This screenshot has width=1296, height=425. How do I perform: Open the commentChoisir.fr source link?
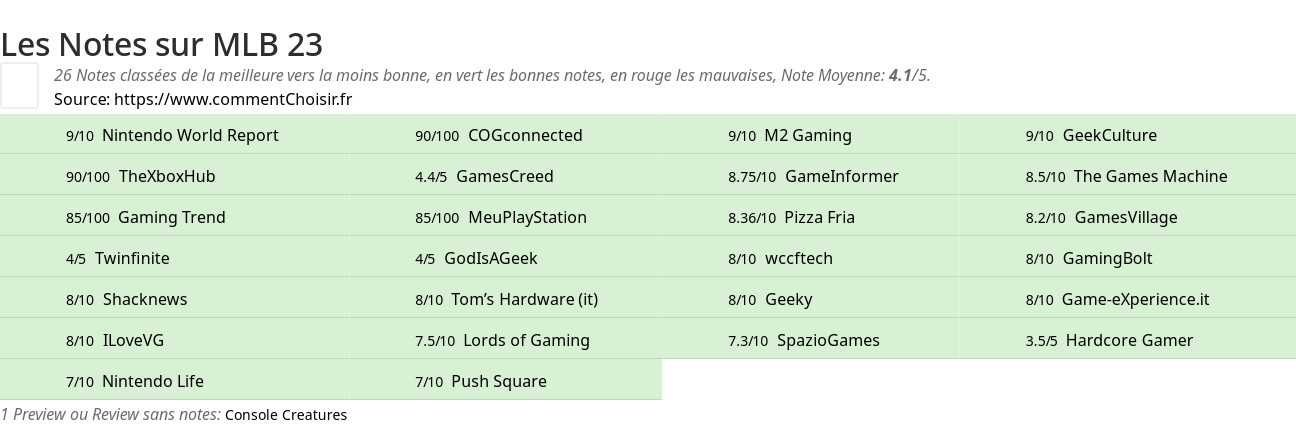pos(232,99)
